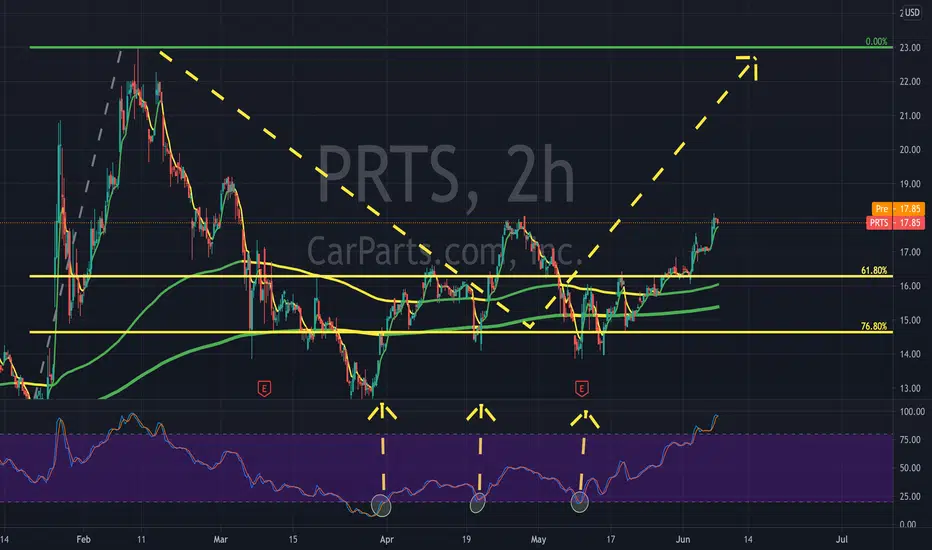Click the Jul label on the time axis
Image resolution: width=932 pixels, height=550 pixels.
[841, 539]
